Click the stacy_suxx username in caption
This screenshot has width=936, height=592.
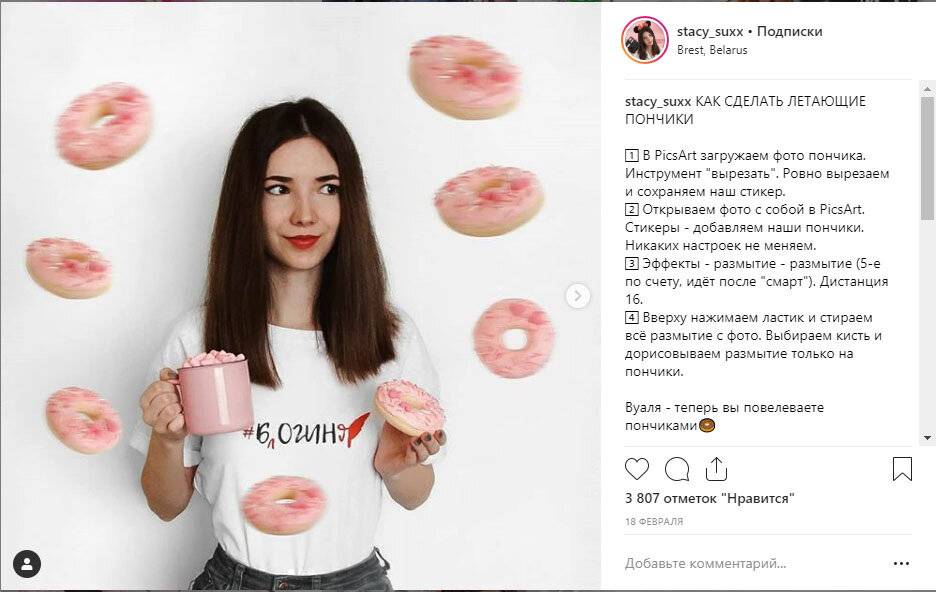pos(658,101)
